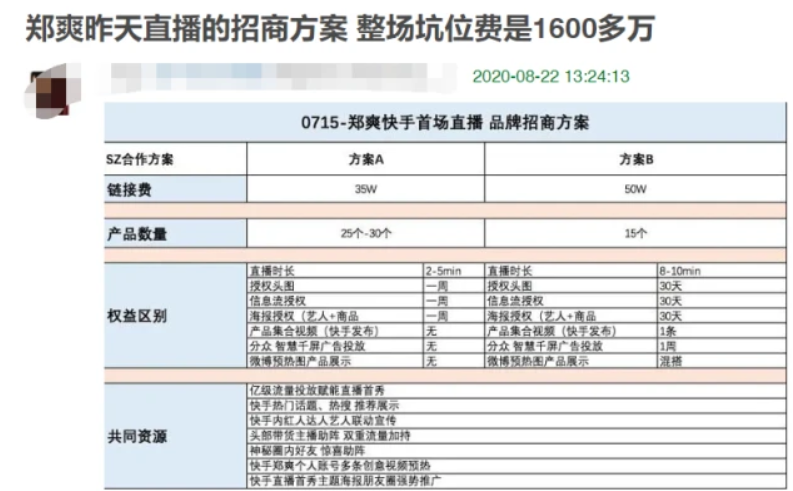Click the 产品数量 row label
The width and height of the screenshot is (793, 491).
[x=175, y=234]
